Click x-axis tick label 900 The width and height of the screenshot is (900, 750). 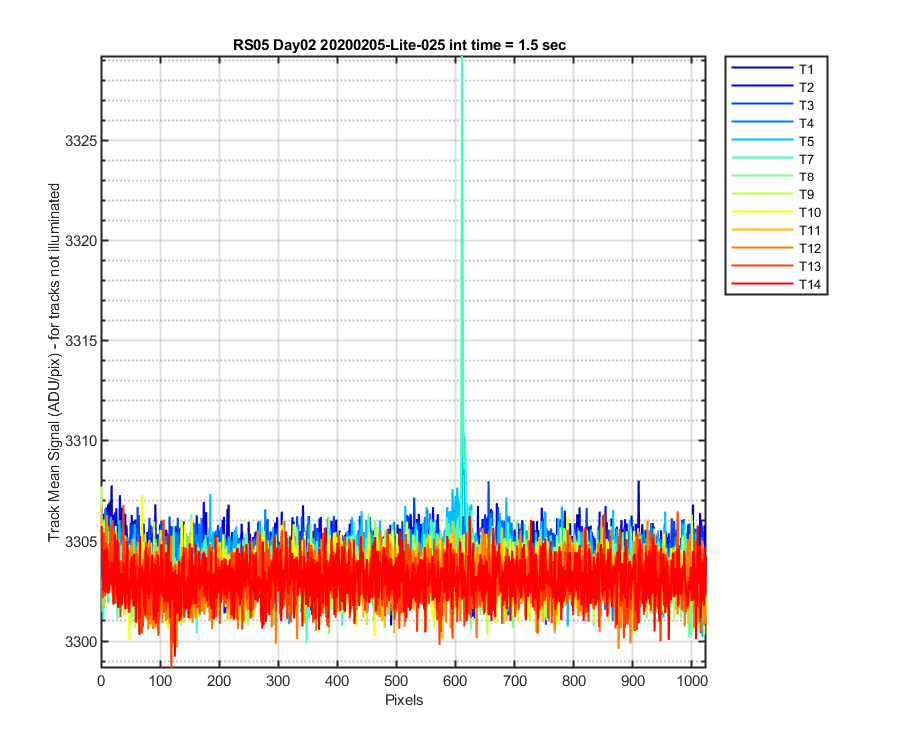pos(633,681)
